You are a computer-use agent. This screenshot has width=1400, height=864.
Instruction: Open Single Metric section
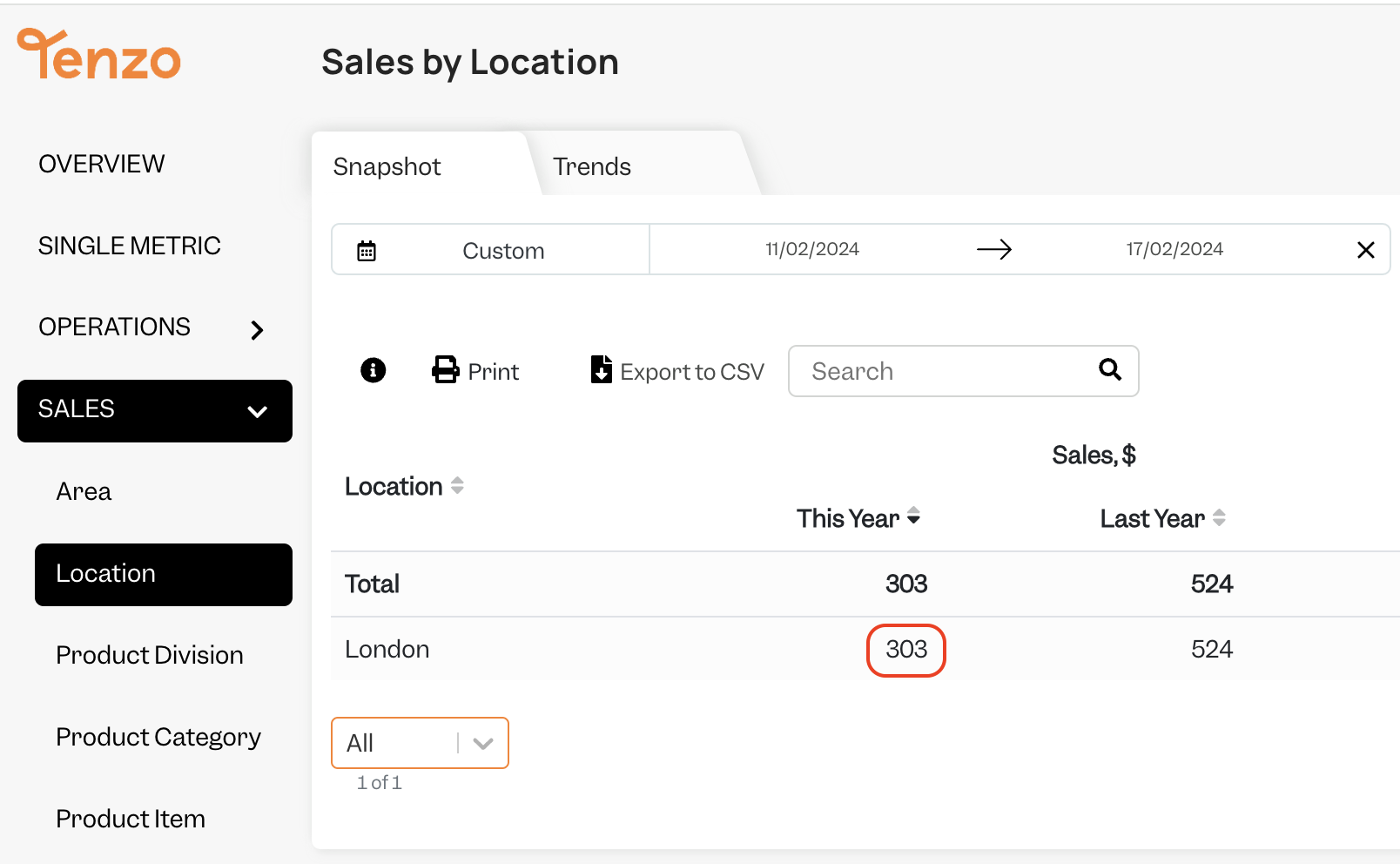(130, 246)
